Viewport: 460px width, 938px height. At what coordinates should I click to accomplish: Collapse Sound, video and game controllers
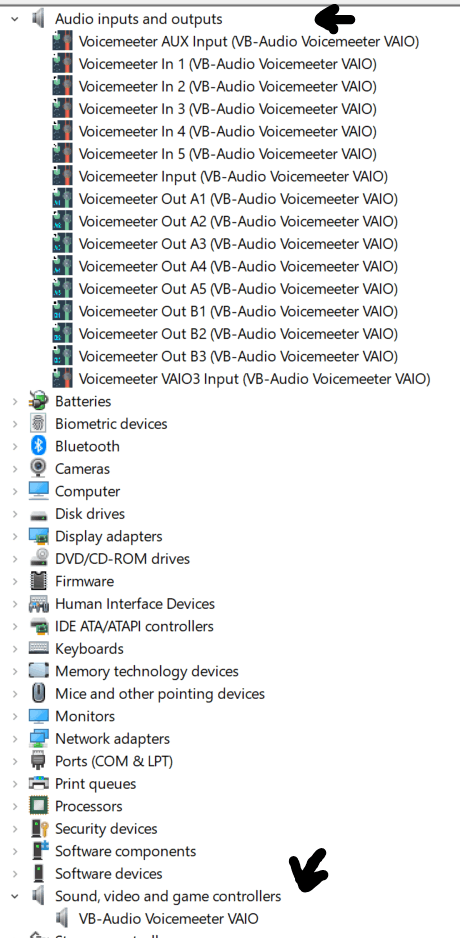tap(14, 896)
